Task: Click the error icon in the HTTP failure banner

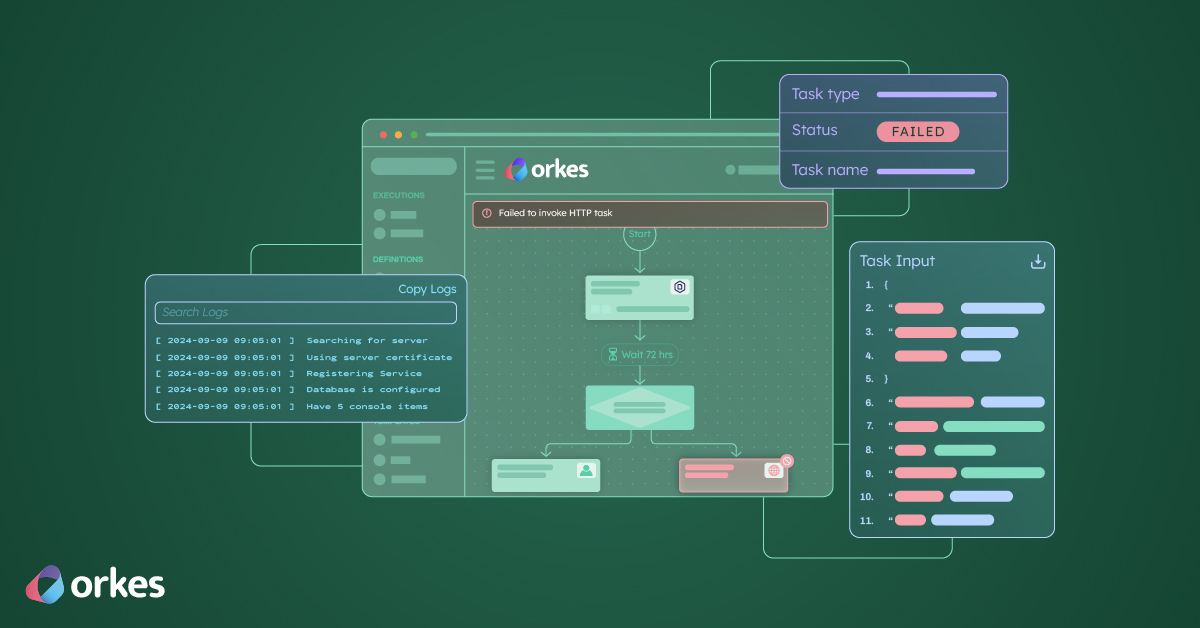Action: click(486, 213)
